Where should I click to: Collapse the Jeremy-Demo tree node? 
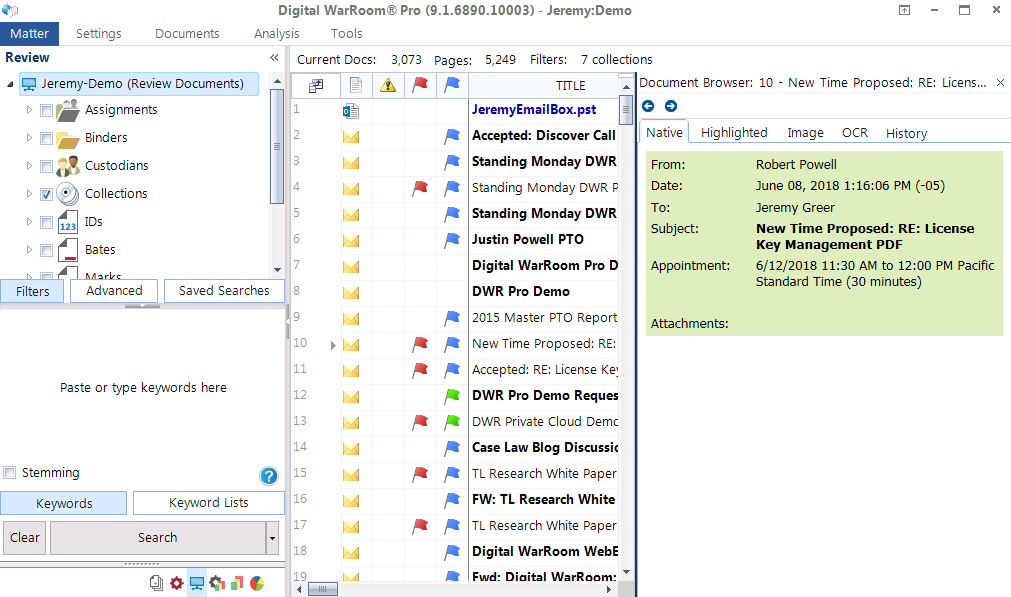click(10, 84)
